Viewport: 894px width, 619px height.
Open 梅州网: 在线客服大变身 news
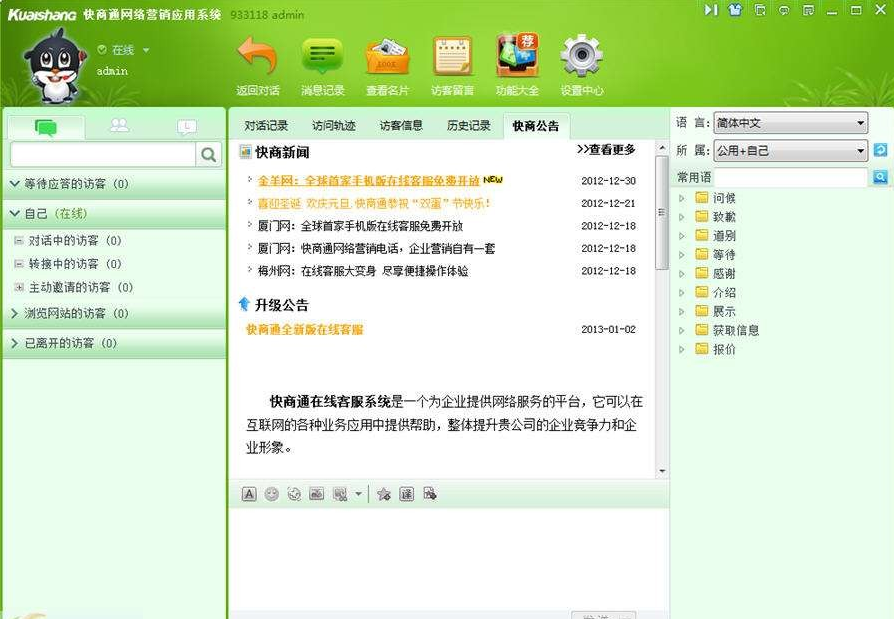[363, 271]
